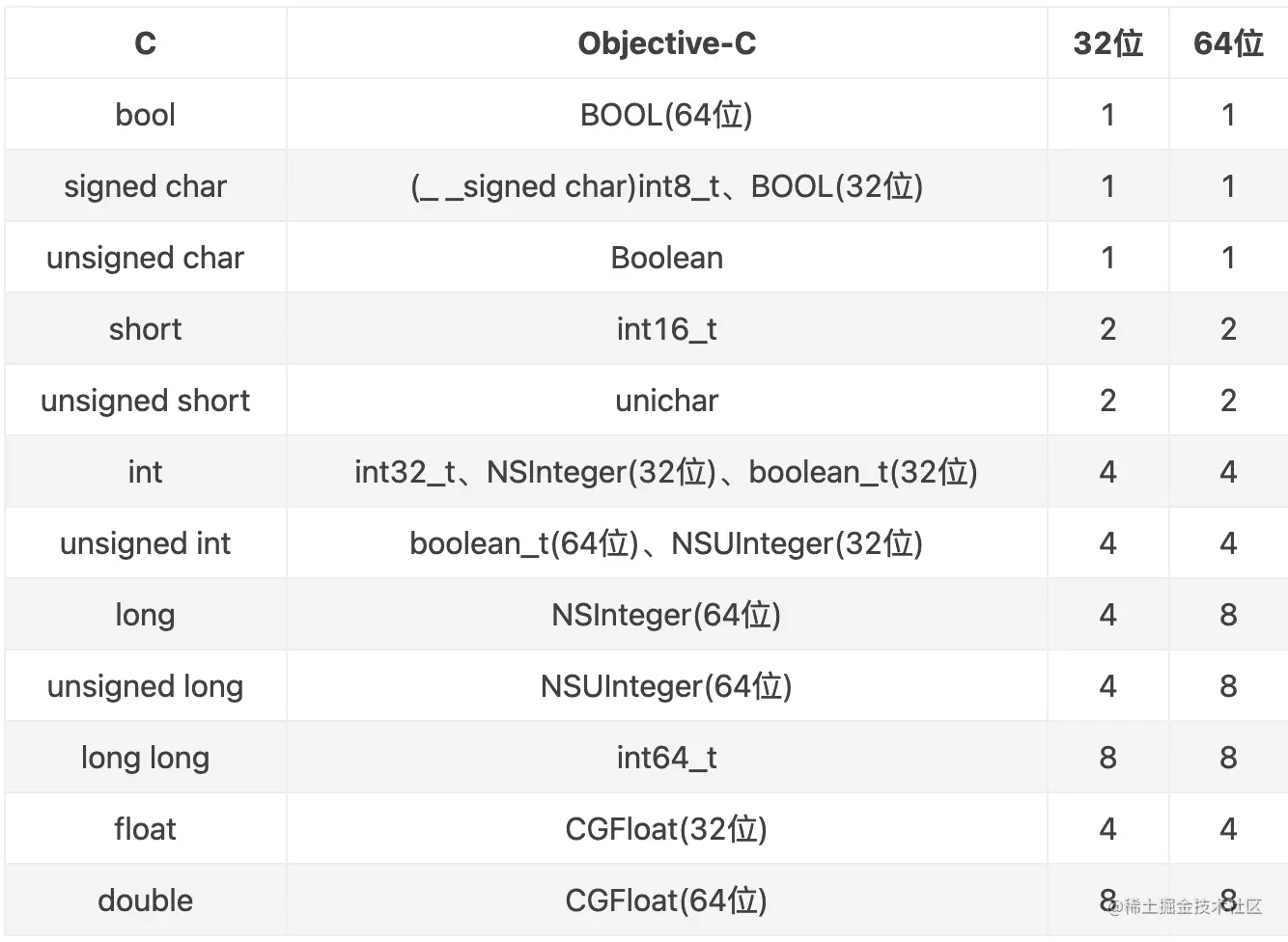This screenshot has width=1288, height=942.
Task: Click the NSInteger(64位) cell
Action: click(666, 615)
